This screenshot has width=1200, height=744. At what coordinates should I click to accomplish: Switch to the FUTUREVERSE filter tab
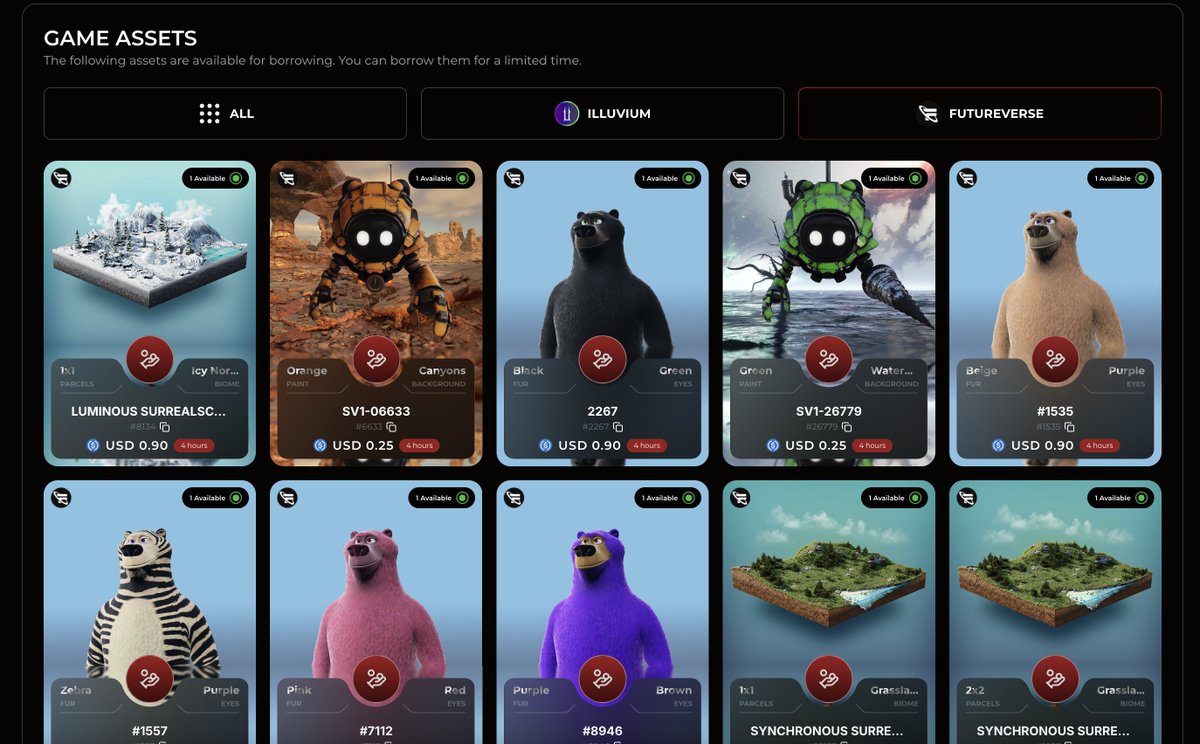978,113
